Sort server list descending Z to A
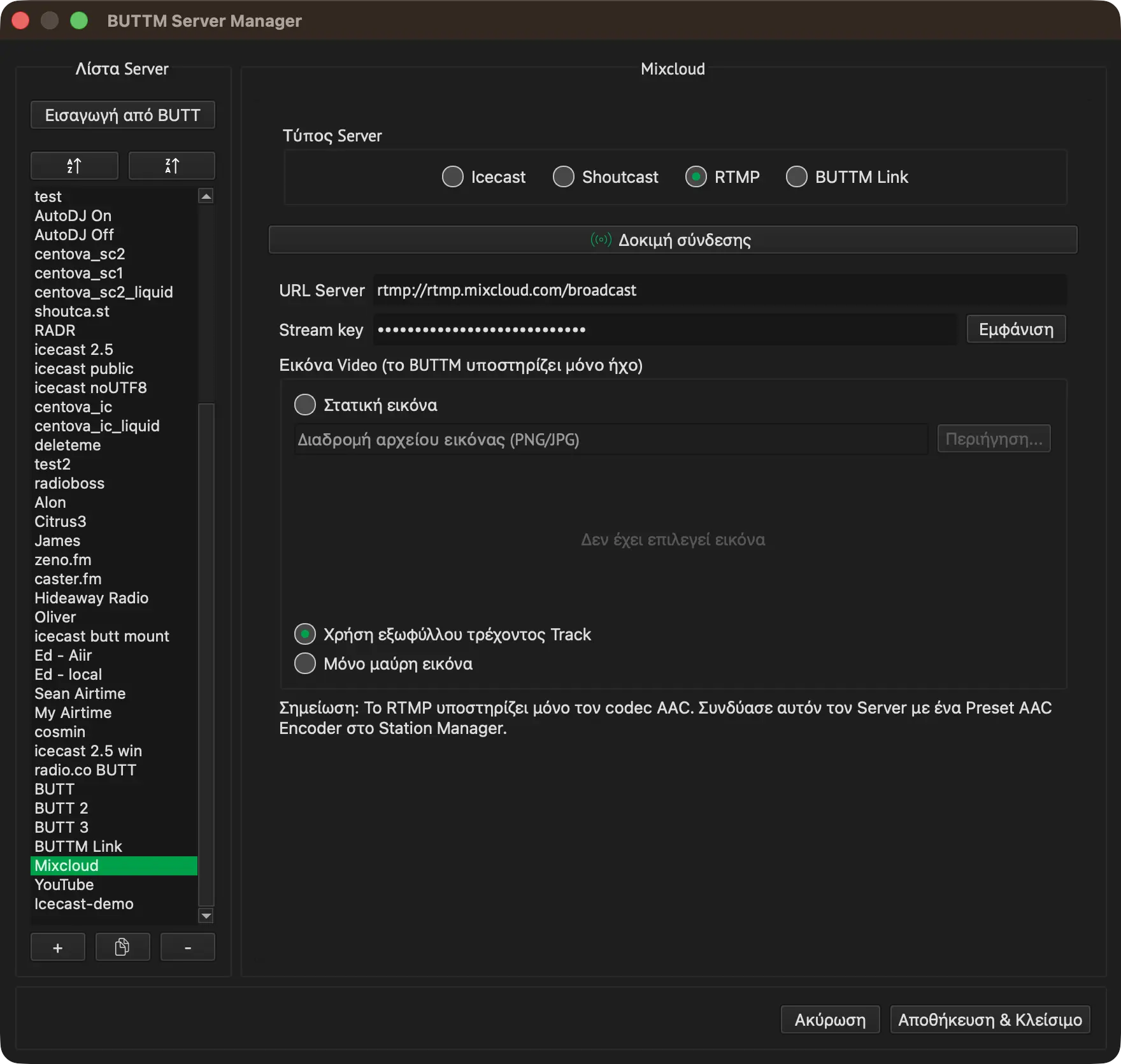1121x1064 pixels. click(172, 166)
